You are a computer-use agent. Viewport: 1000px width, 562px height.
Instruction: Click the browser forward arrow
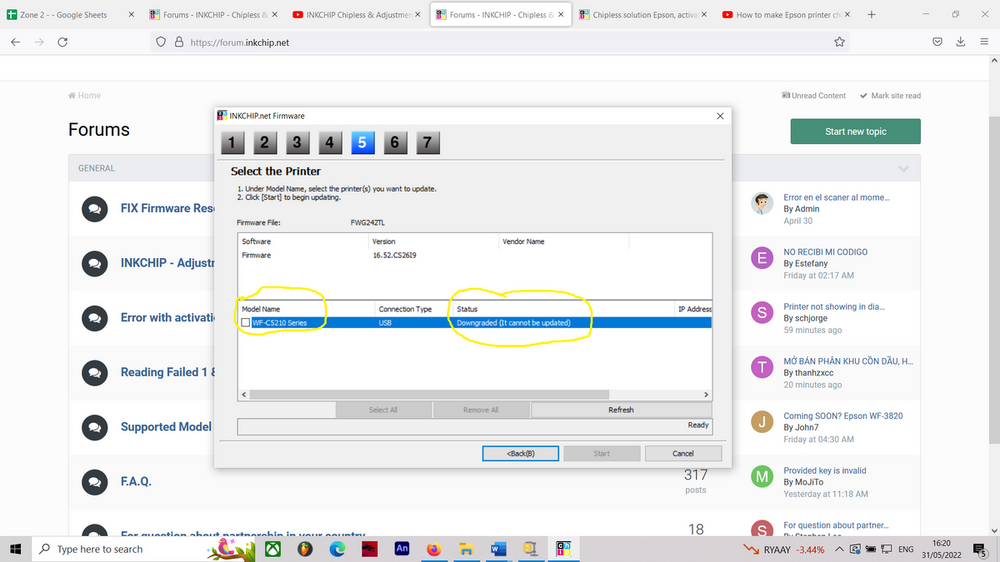pos(39,42)
